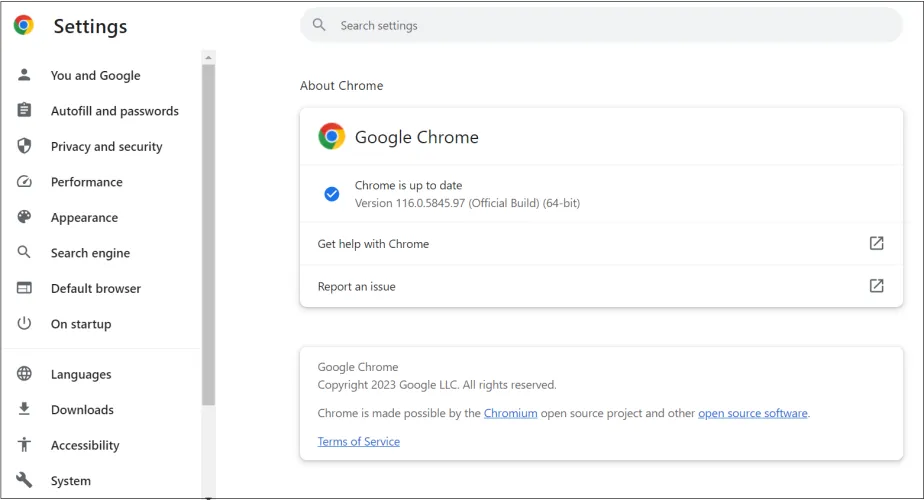Open the Chromium project link

[x=510, y=413]
